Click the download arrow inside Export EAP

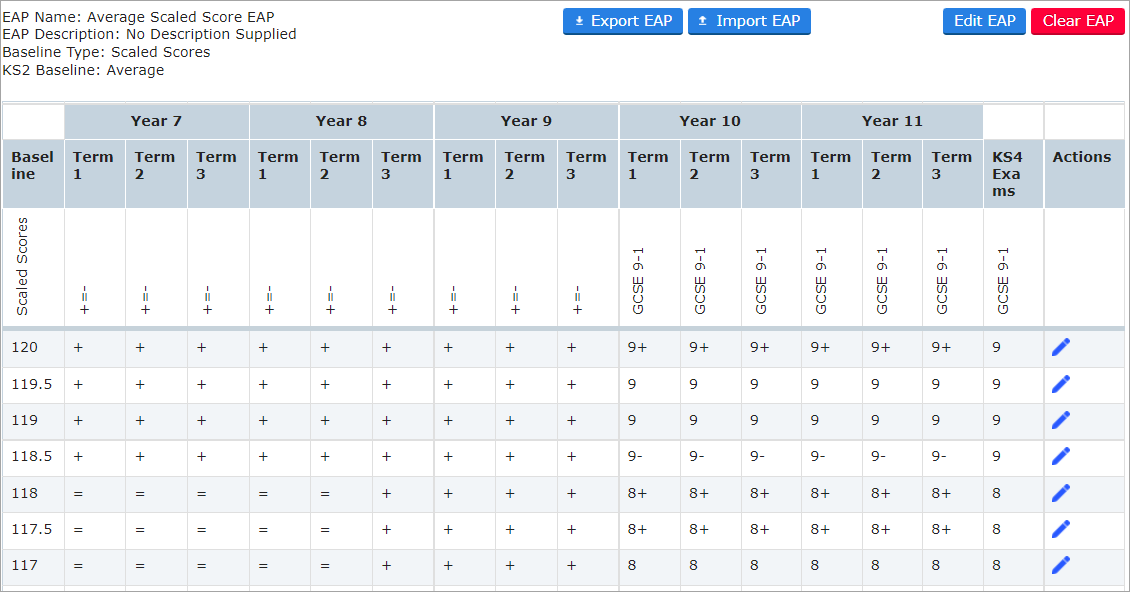tap(582, 20)
